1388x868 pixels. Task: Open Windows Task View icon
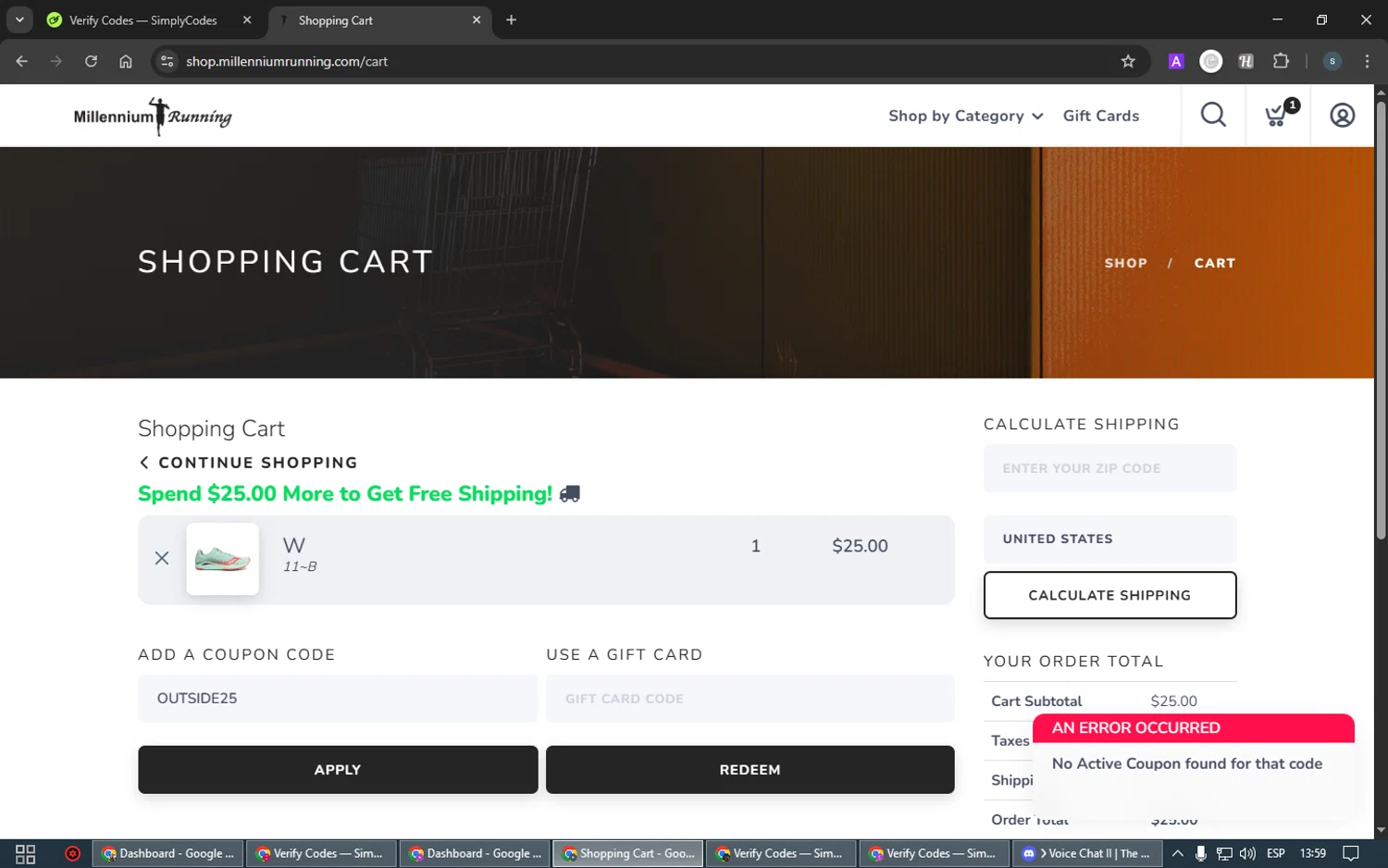click(x=25, y=853)
